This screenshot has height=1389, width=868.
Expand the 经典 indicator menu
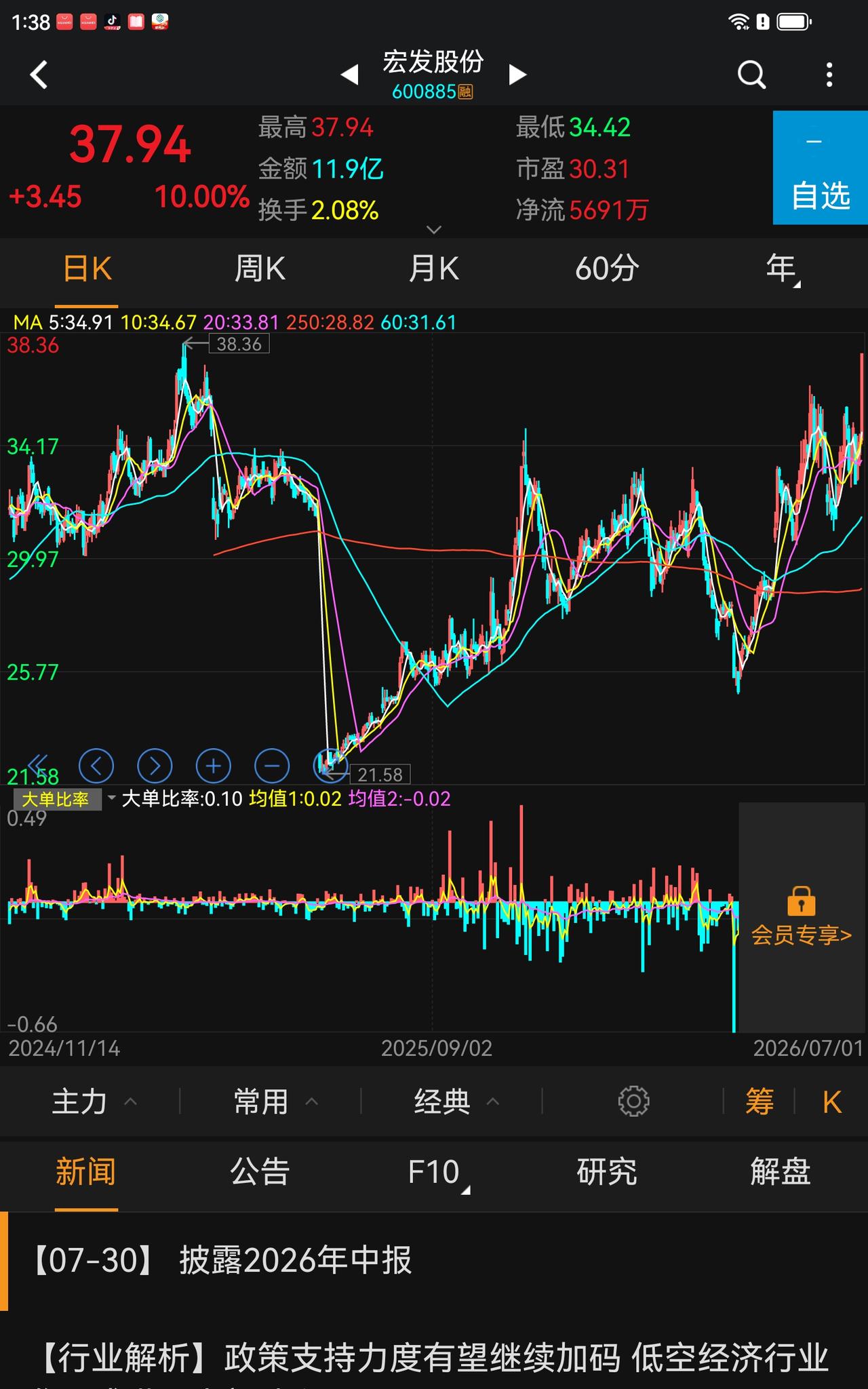(457, 1101)
